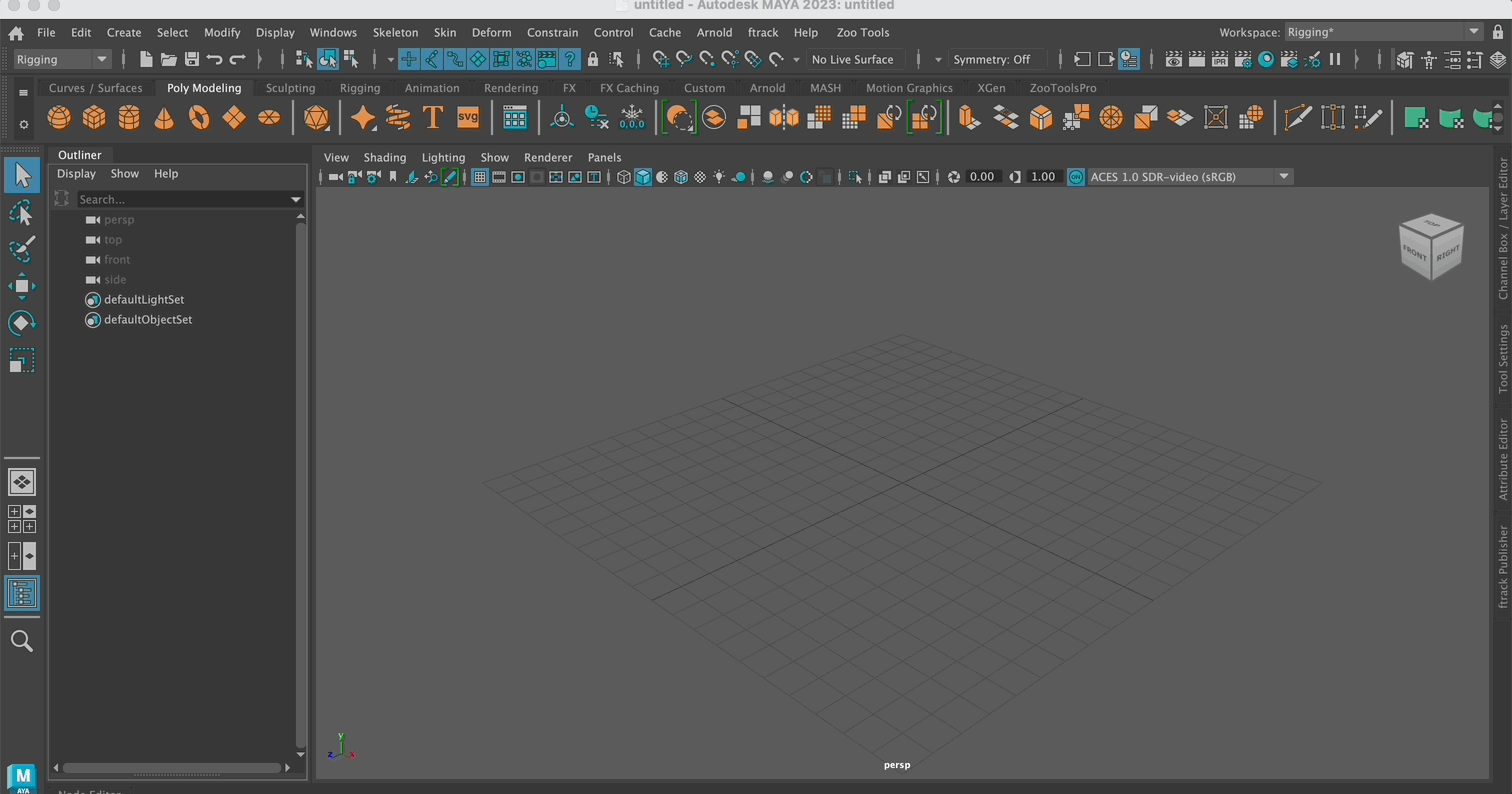Image resolution: width=1512 pixels, height=794 pixels.
Task: Select the persp camera in the Outliner
Action: (119, 219)
